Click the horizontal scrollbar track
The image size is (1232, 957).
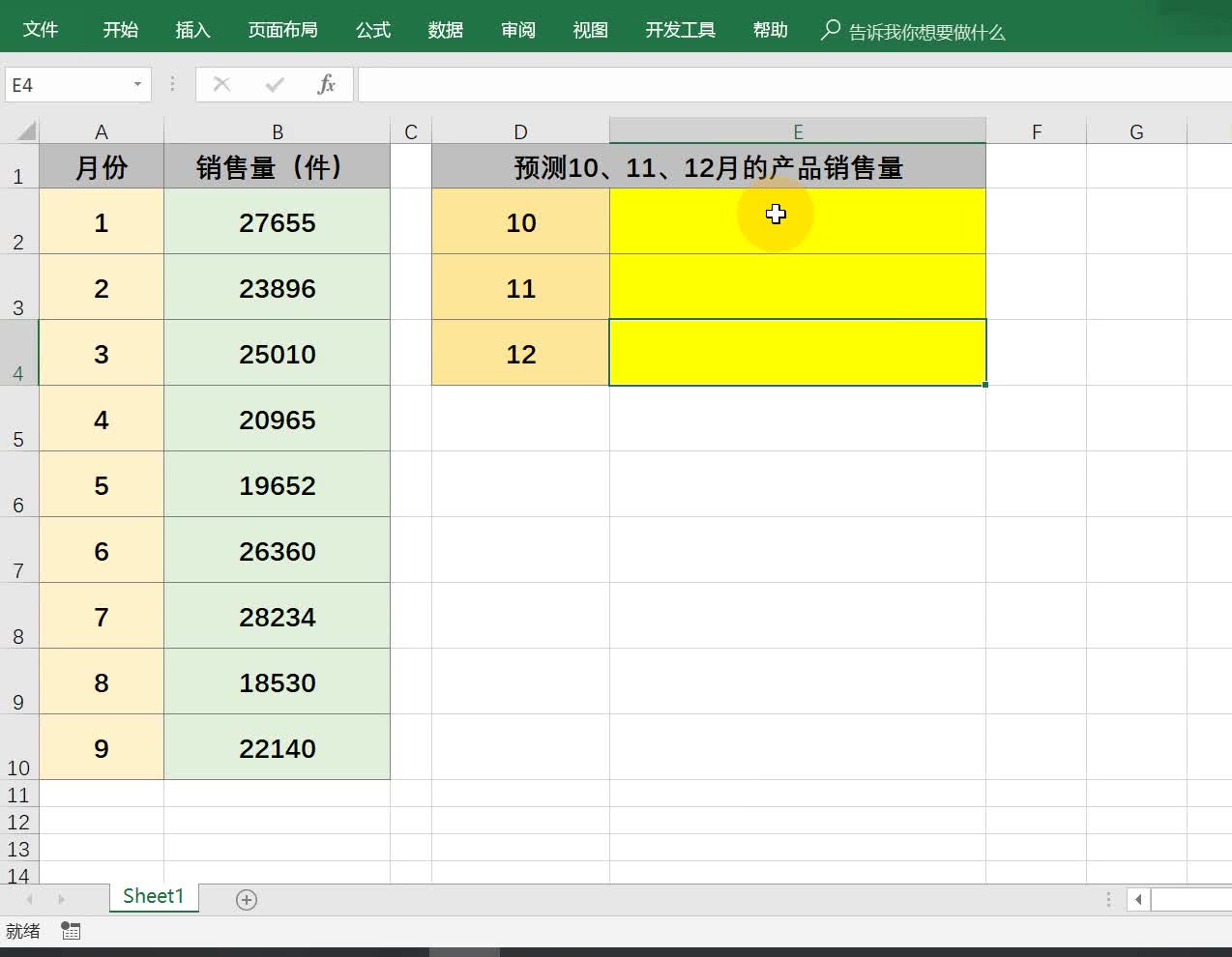[1189, 899]
